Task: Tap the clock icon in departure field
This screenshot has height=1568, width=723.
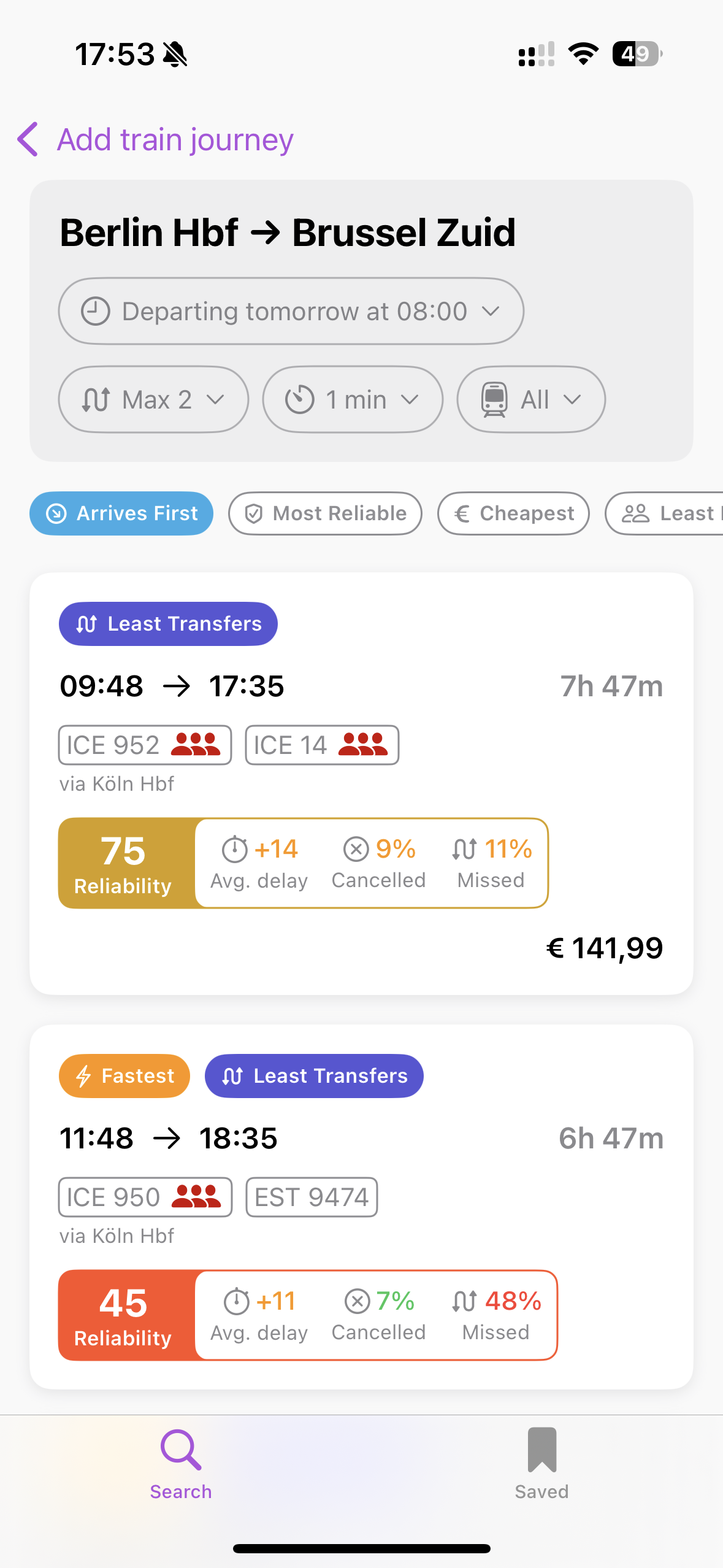Action: pyautogui.click(x=96, y=311)
